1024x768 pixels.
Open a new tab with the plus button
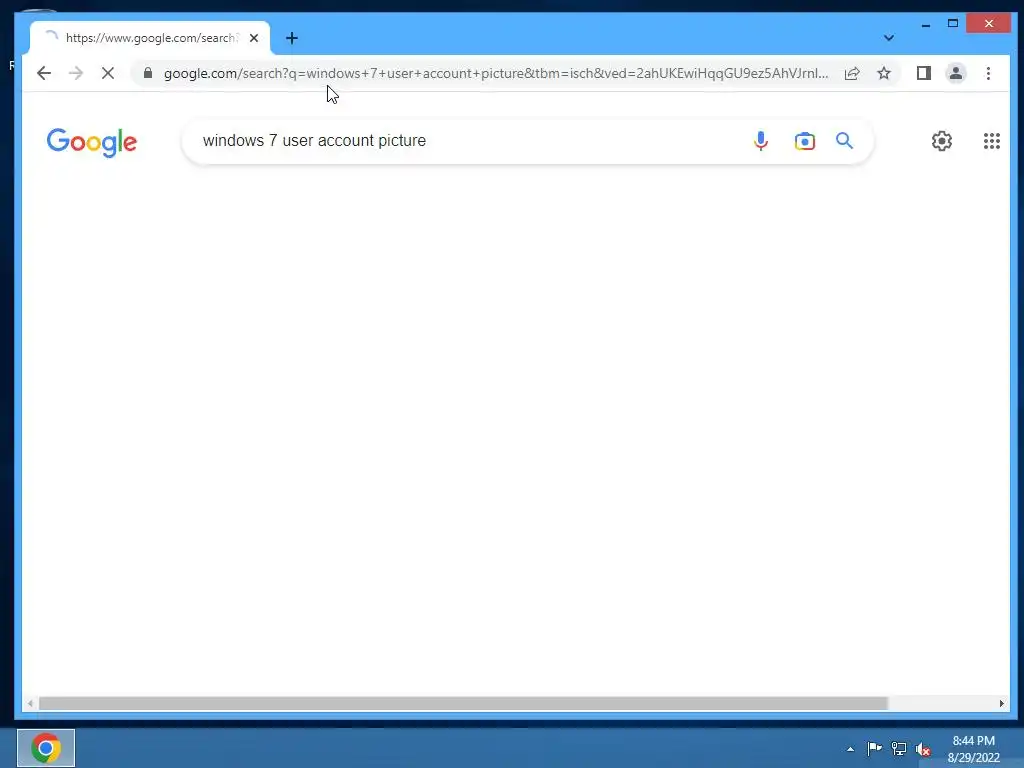pyautogui.click(x=292, y=39)
